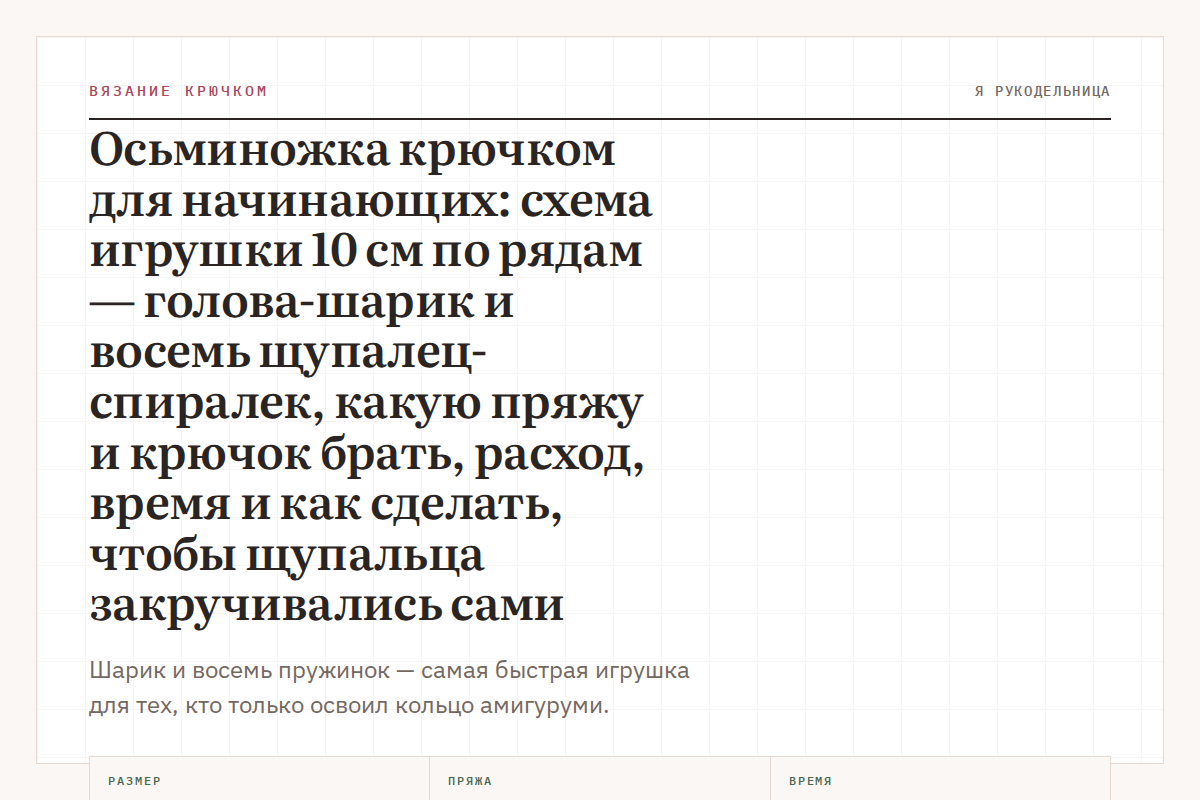Click the headline «Осьминожка крючком для начинающих»
Viewport: 1200px width, 800px height.
pyautogui.click(x=371, y=379)
